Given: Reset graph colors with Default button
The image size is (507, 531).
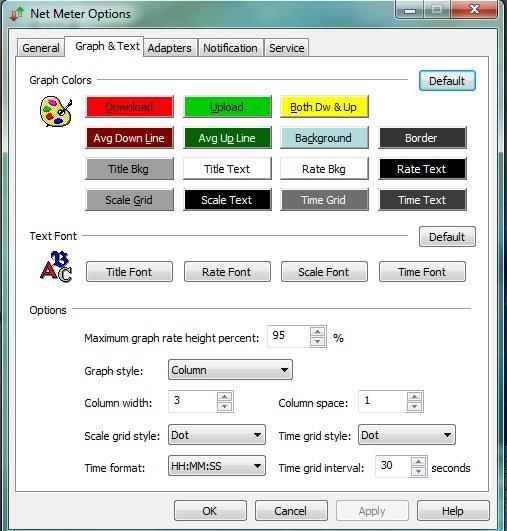Looking at the screenshot, I should tap(447, 81).
